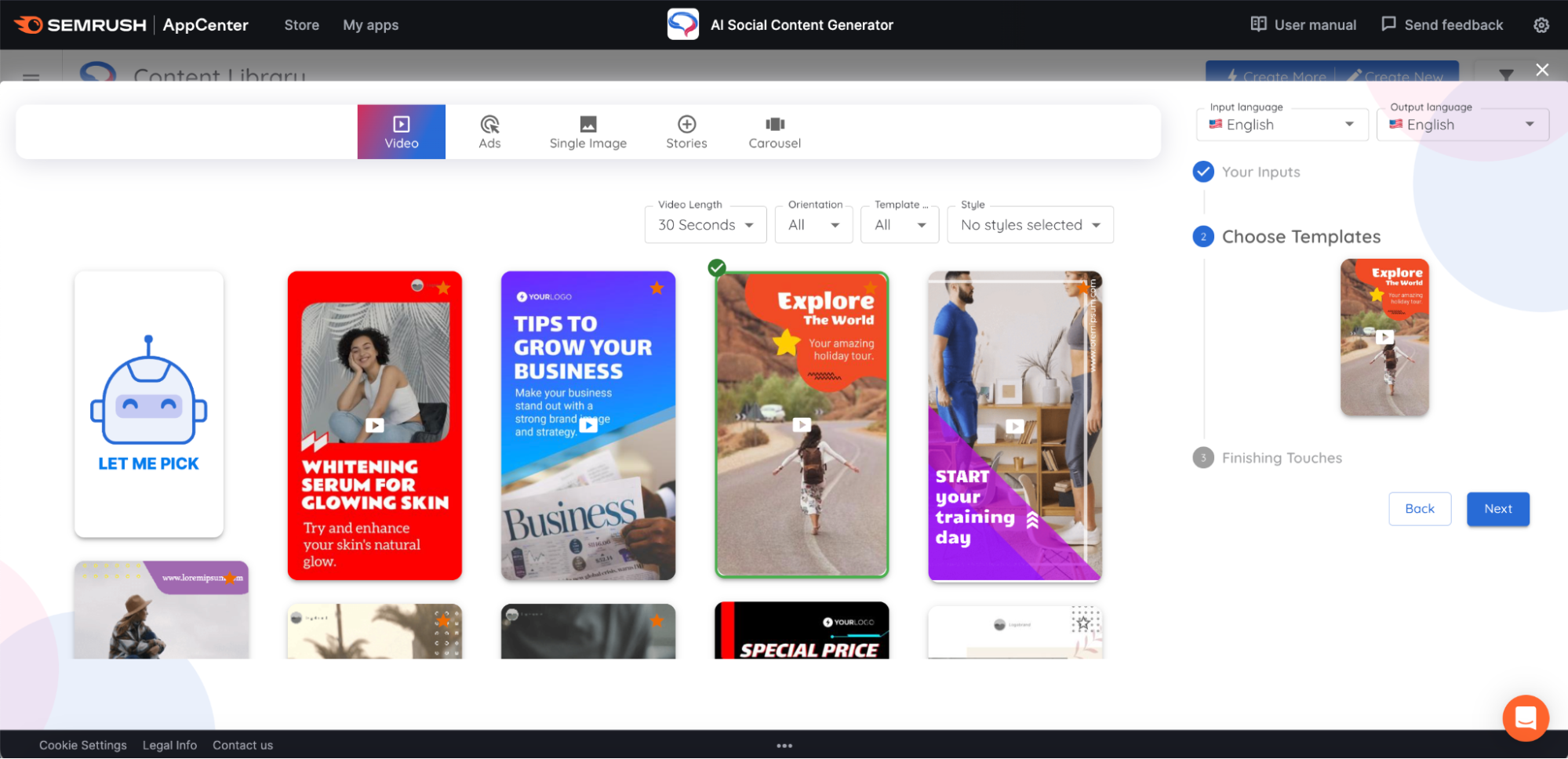This screenshot has height=759, width=1568.
Task: Toggle the star on Tips To Grow Your Business
Action: 657,289
